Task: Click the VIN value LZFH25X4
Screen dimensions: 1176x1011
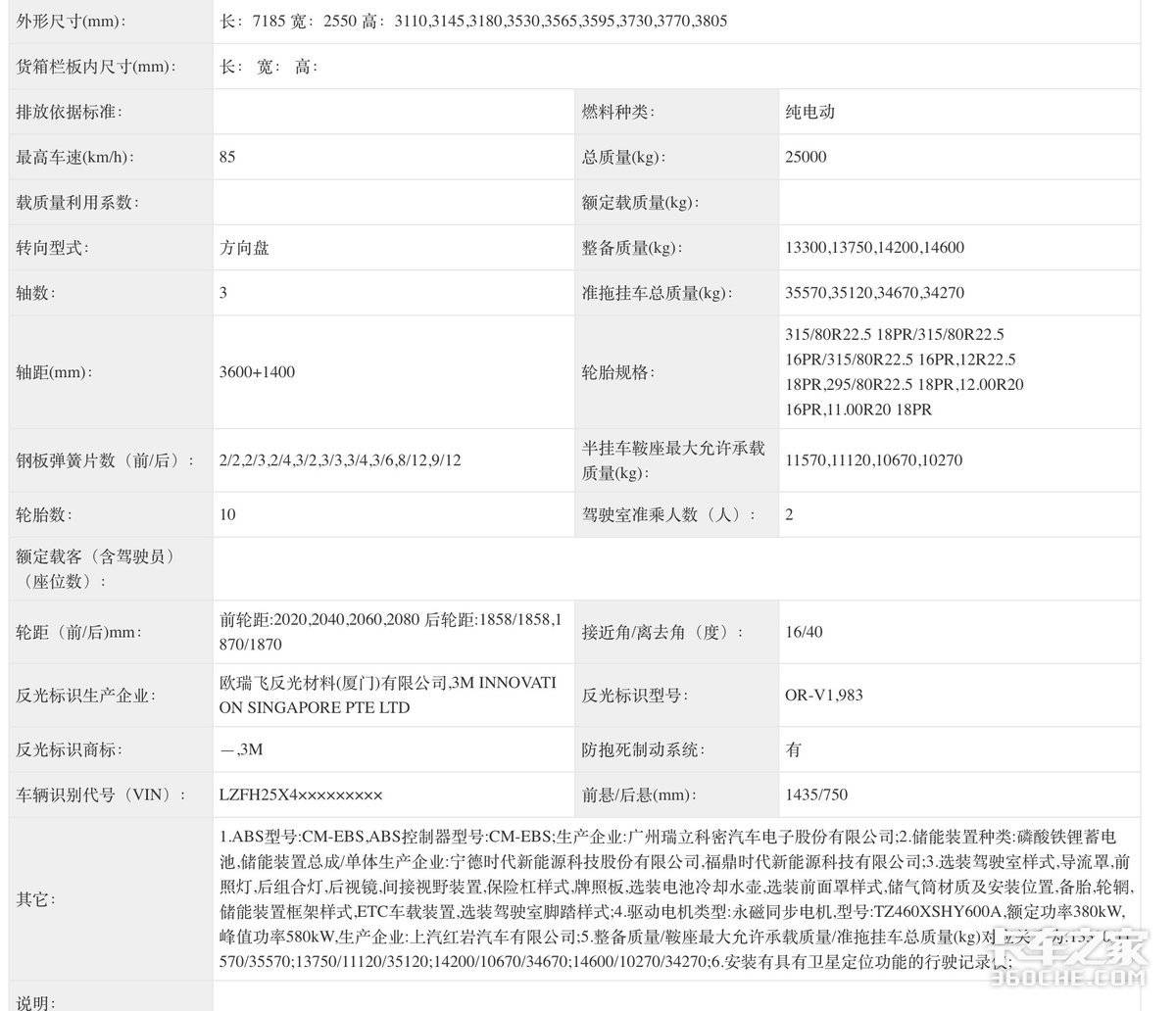Action: [x=301, y=795]
